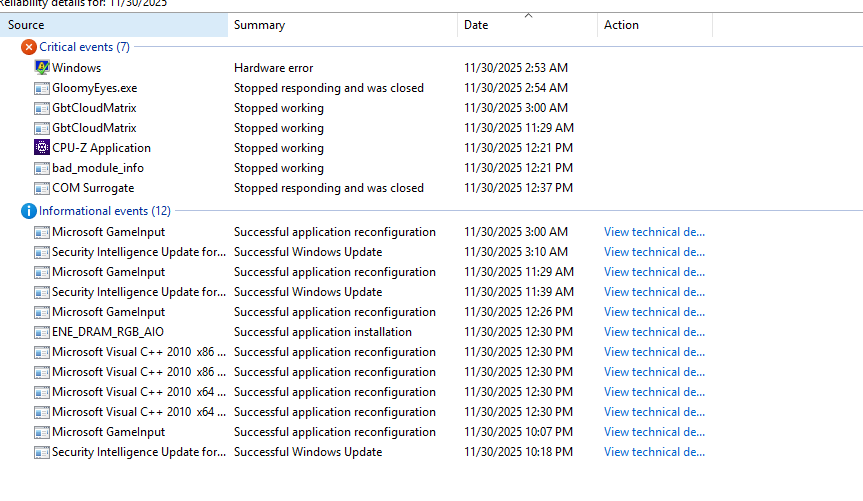Select the 'GloomyEyes.exe' source name
Screen dimensions: 863x501
(95, 88)
